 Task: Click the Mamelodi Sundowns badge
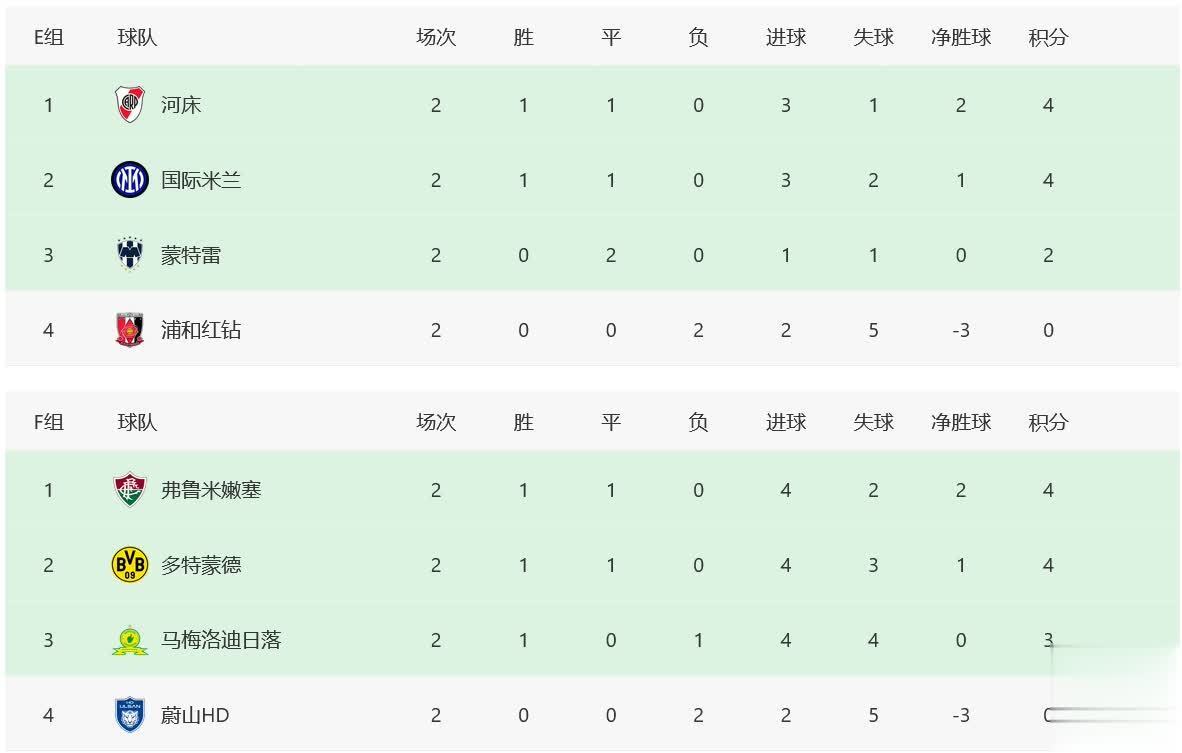pos(129,640)
